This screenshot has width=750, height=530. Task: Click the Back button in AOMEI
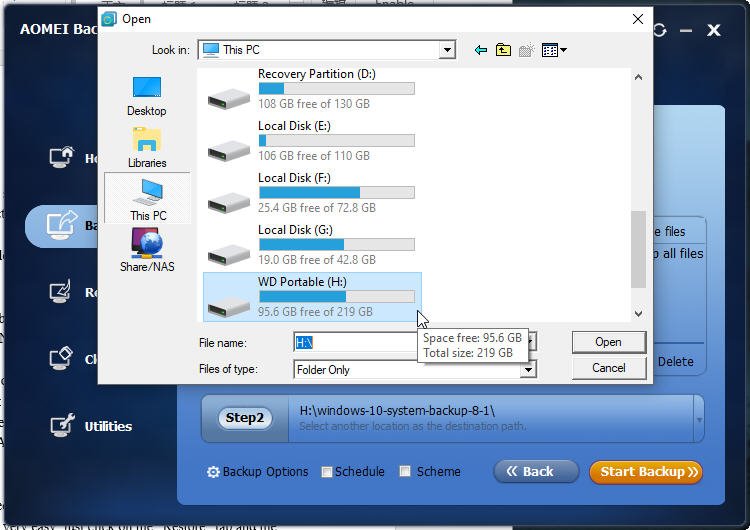click(x=536, y=472)
